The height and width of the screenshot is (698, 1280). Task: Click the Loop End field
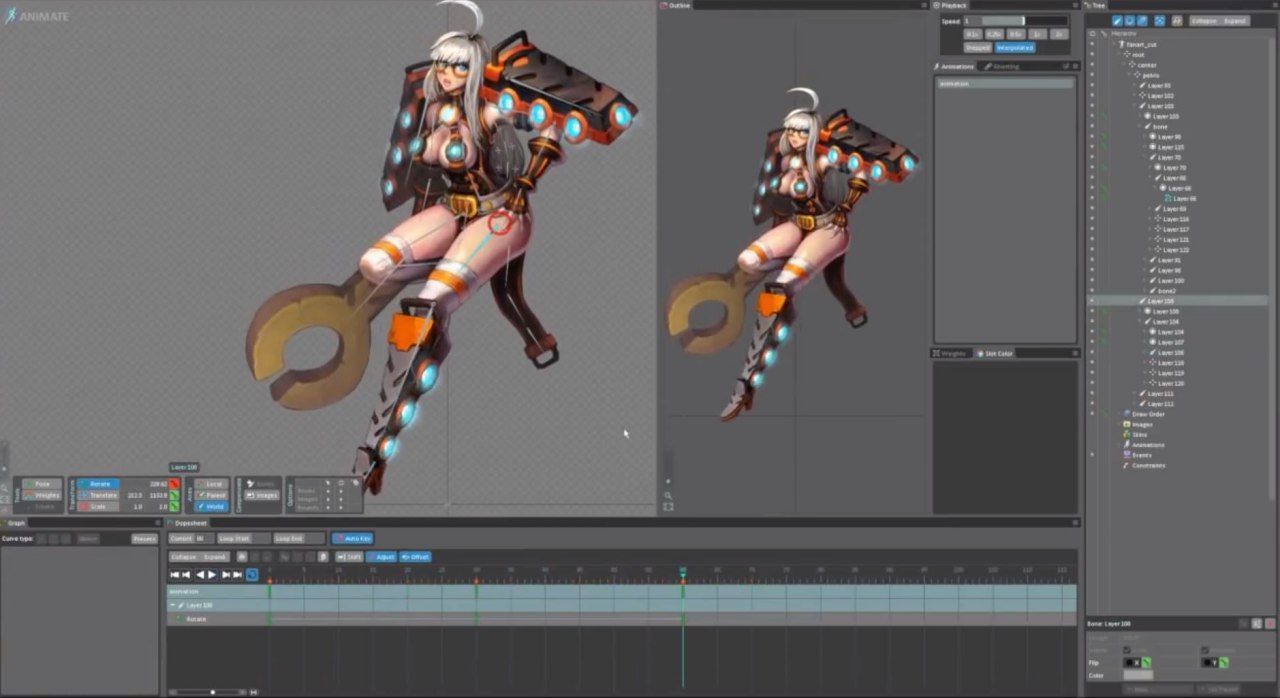coord(300,539)
